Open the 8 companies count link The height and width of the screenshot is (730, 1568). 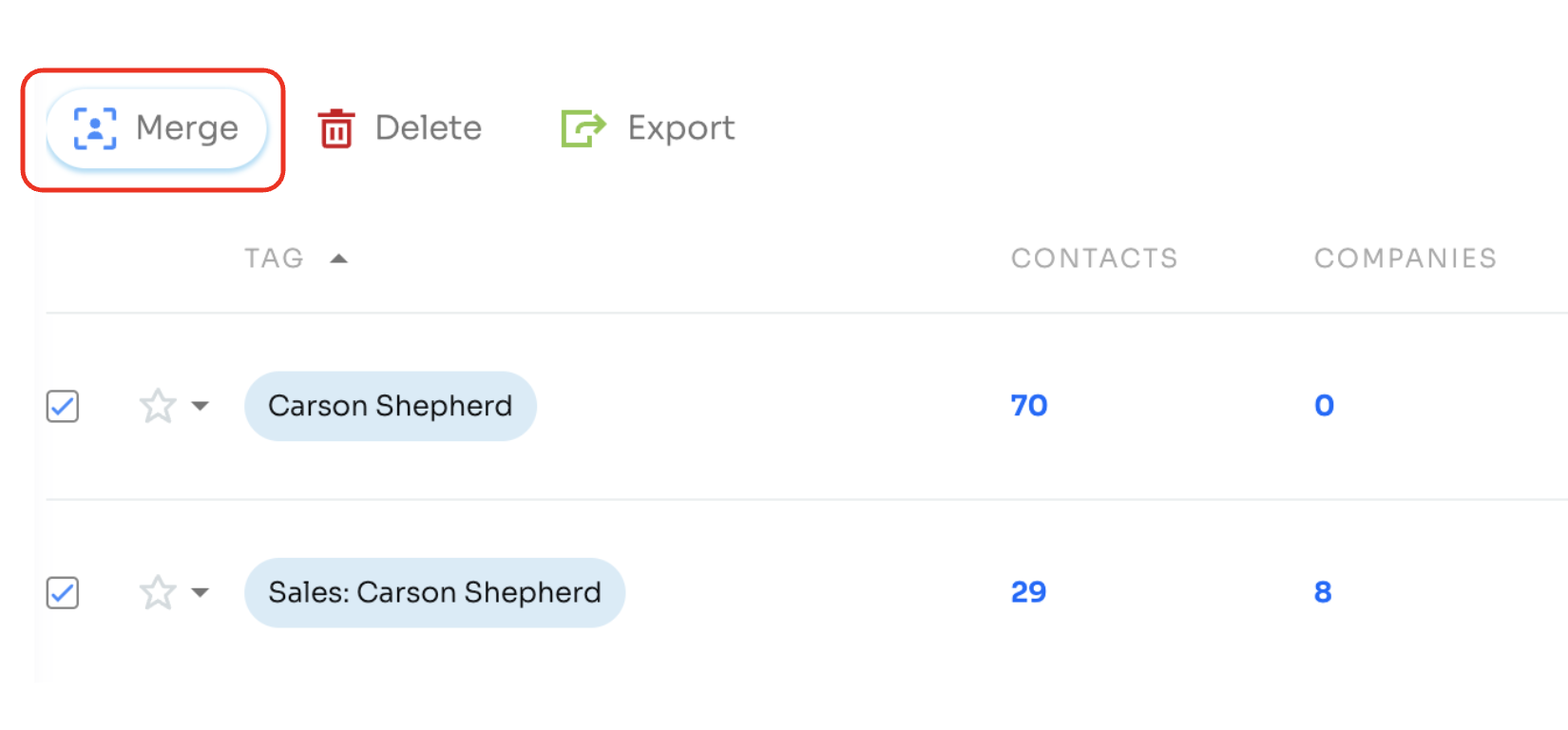pyautogui.click(x=1323, y=592)
